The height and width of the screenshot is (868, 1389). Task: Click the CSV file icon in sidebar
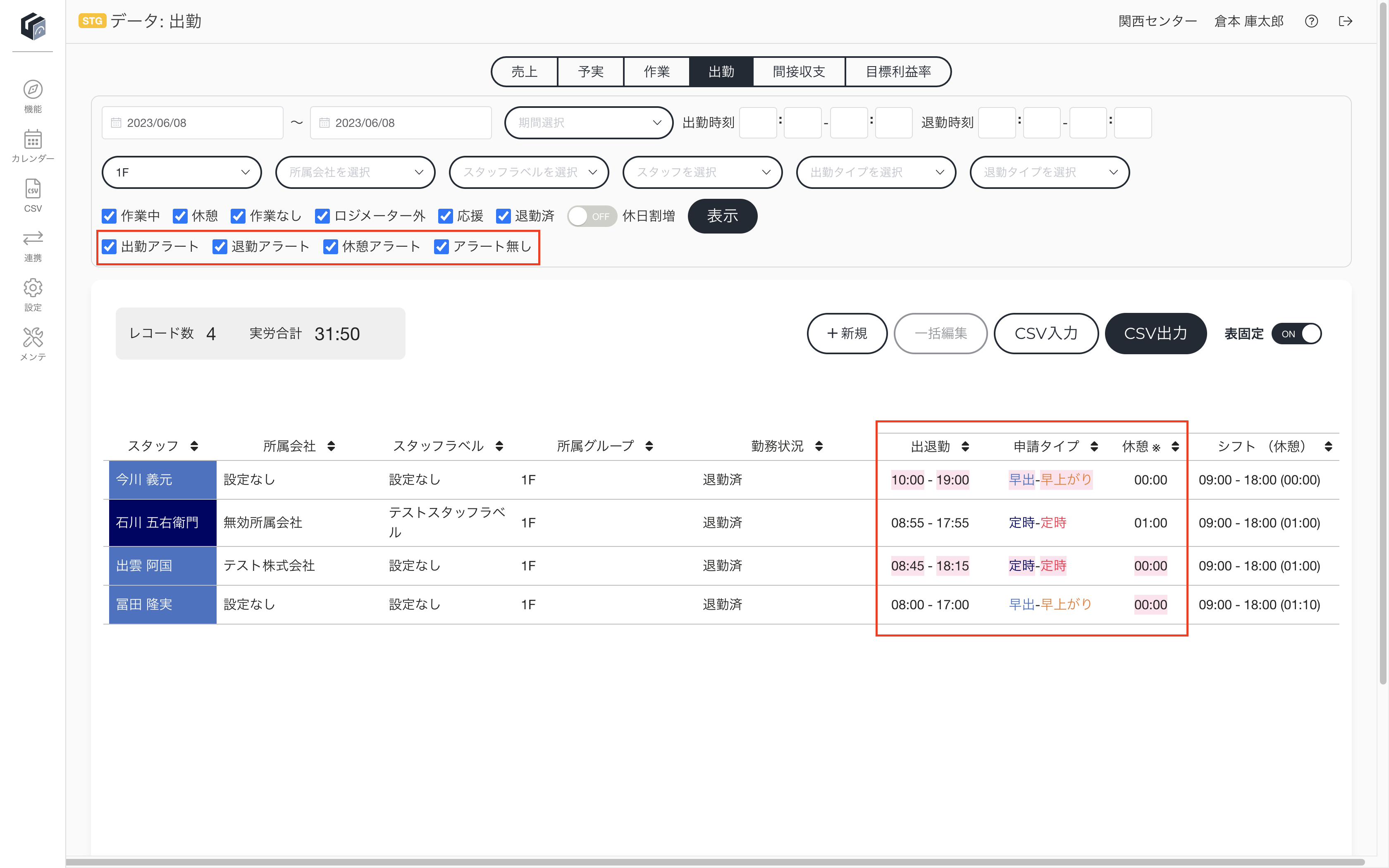click(33, 189)
